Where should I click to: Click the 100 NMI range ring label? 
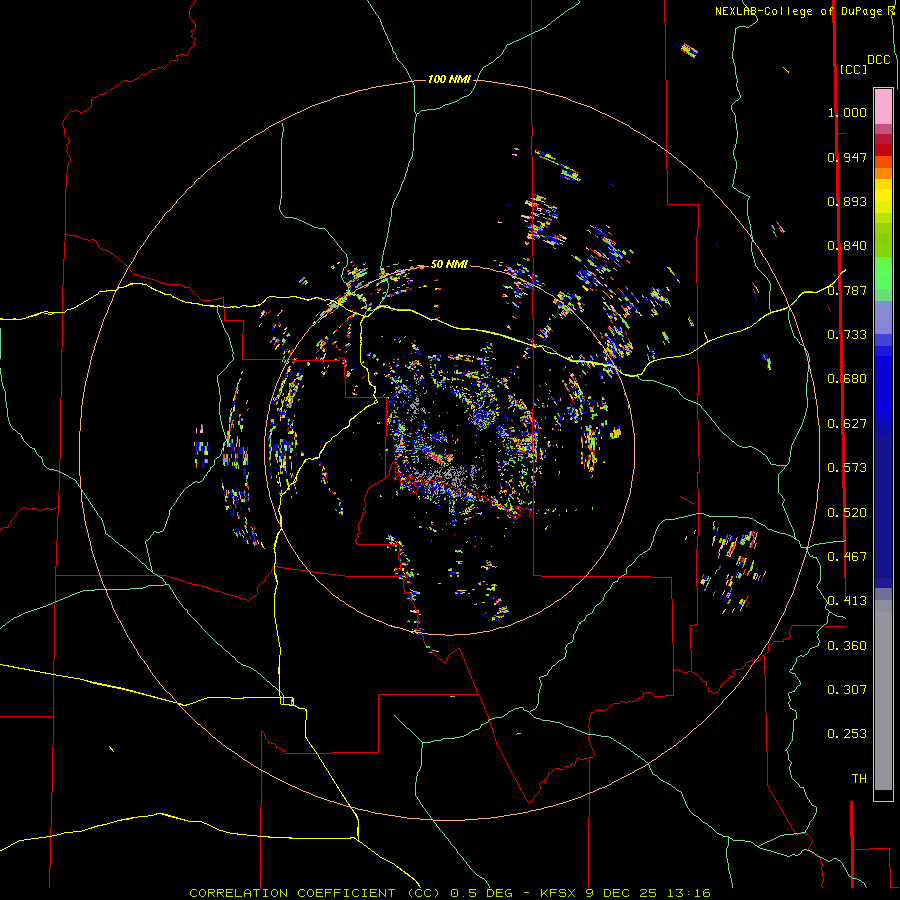(449, 79)
